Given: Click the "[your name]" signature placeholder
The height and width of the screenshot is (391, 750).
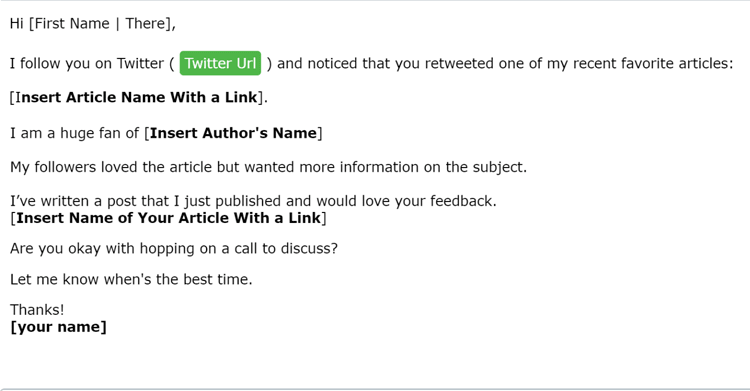Looking at the screenshot, I should click(58, 327).
